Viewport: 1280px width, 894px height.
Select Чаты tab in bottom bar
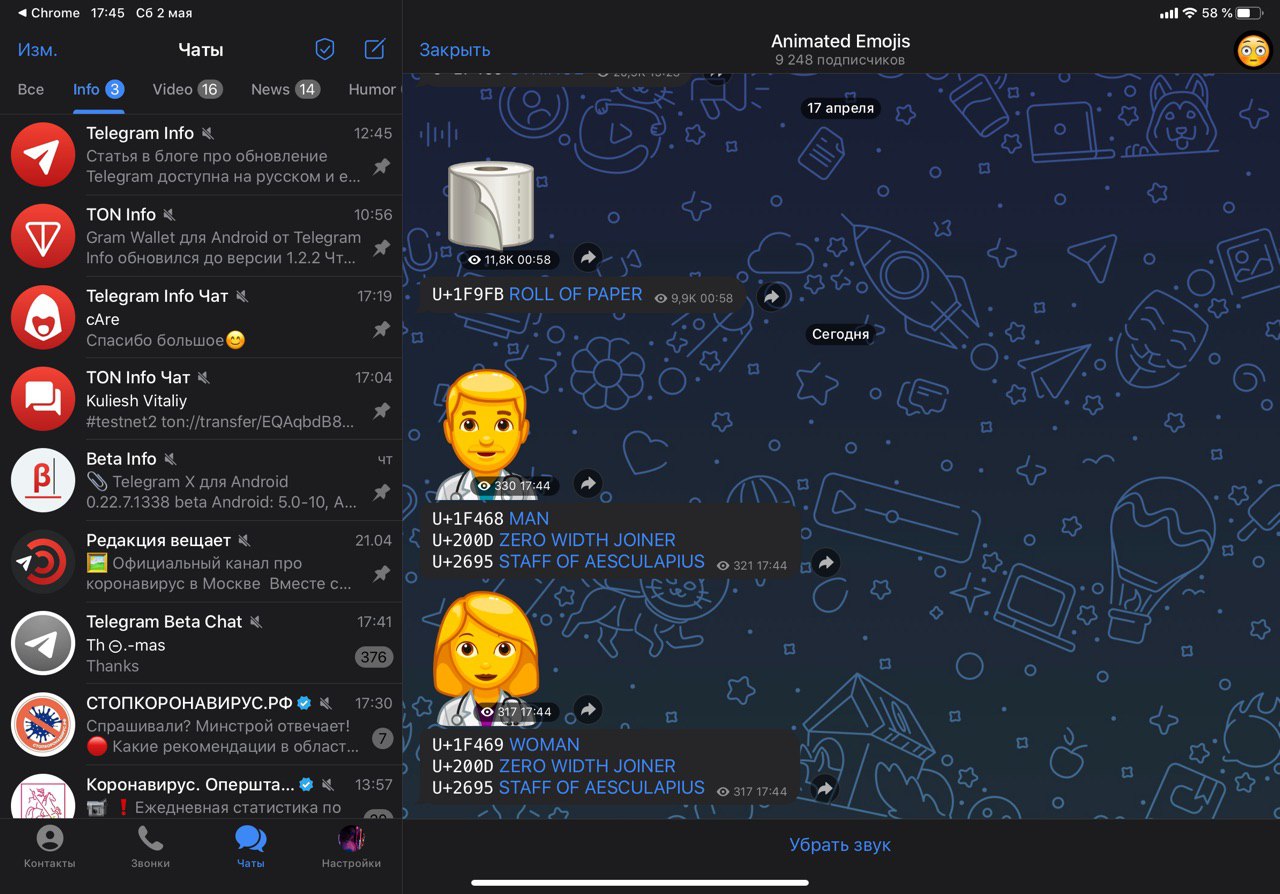click(250, 847)
